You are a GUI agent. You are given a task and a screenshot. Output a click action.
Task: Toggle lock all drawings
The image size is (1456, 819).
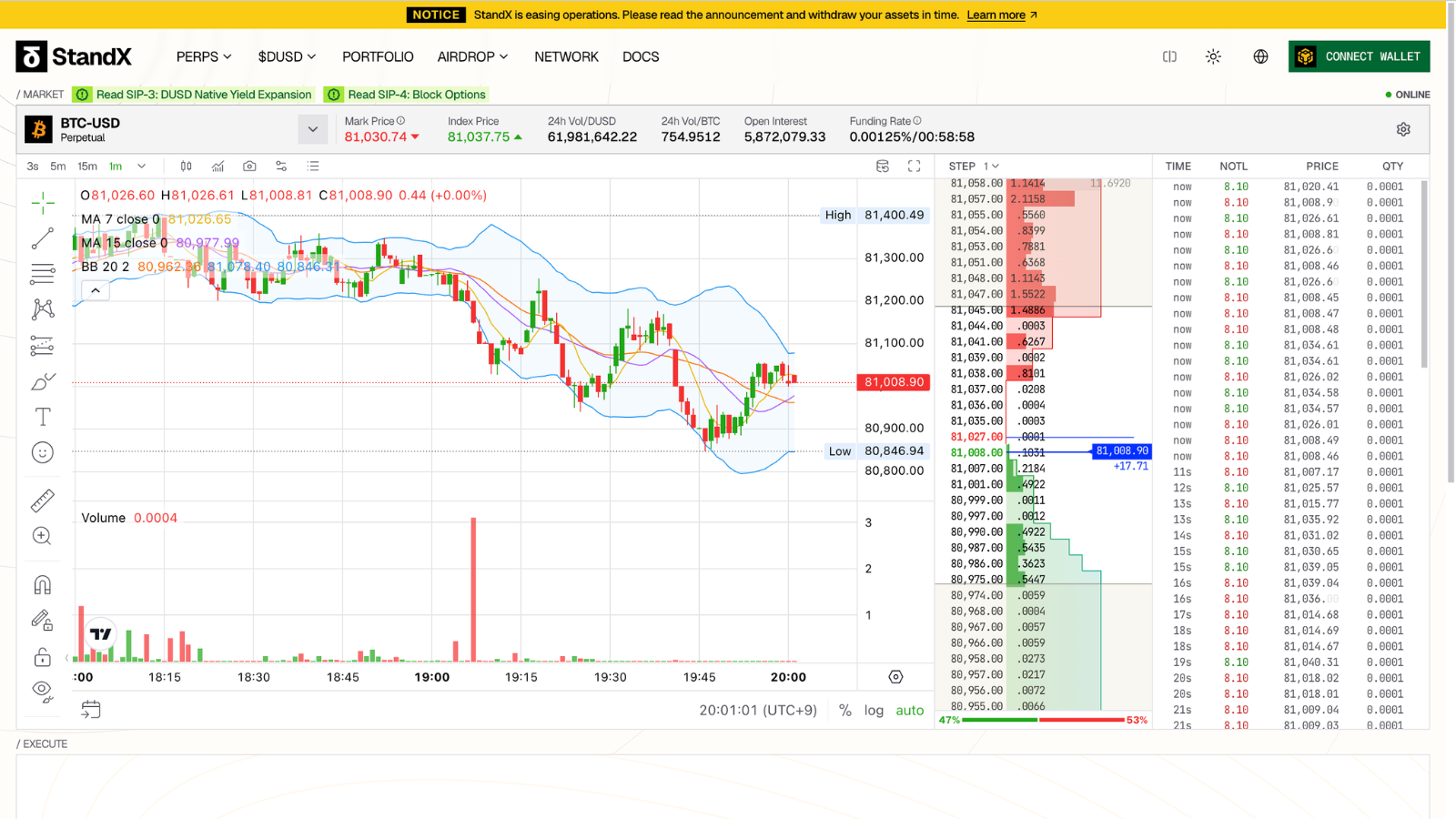[x=43, y=657]
